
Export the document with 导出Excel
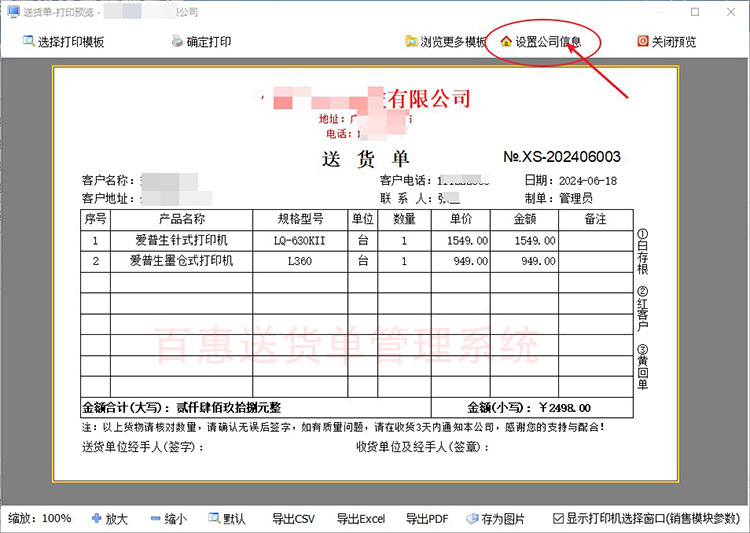tap(360, 519)
